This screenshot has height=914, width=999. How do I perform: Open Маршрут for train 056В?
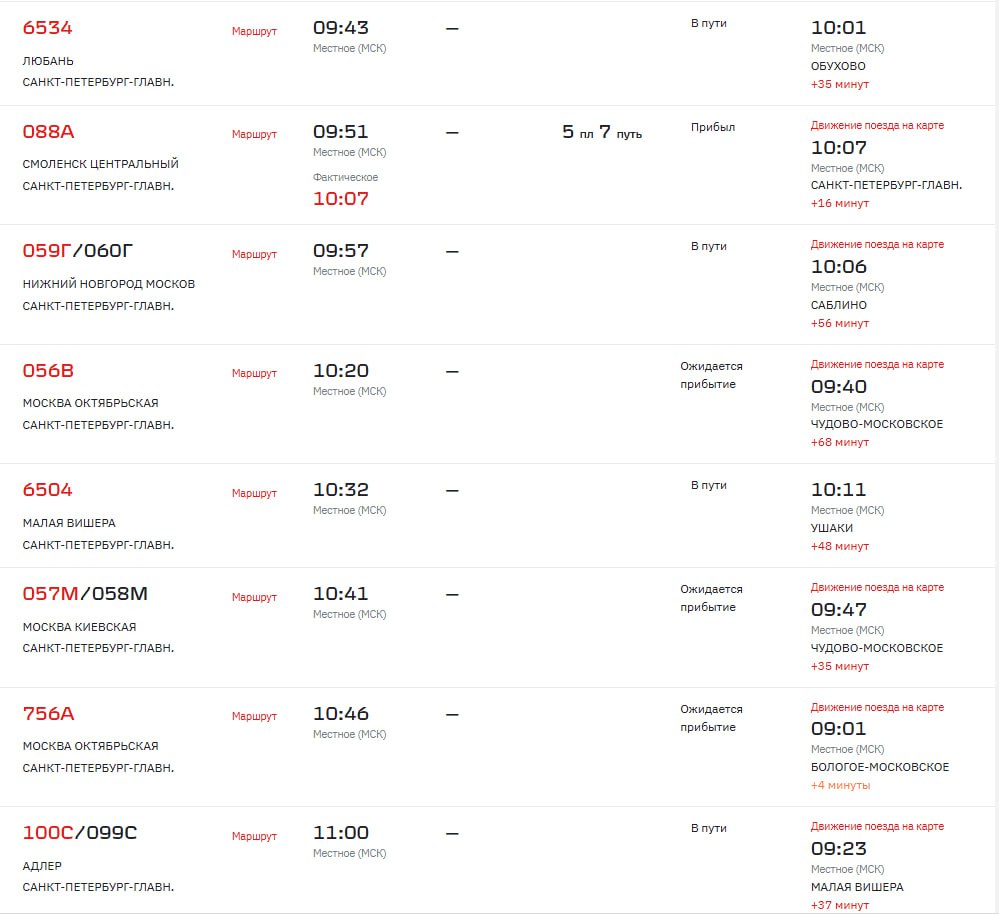pyautogui.click(x=254, y=373)
